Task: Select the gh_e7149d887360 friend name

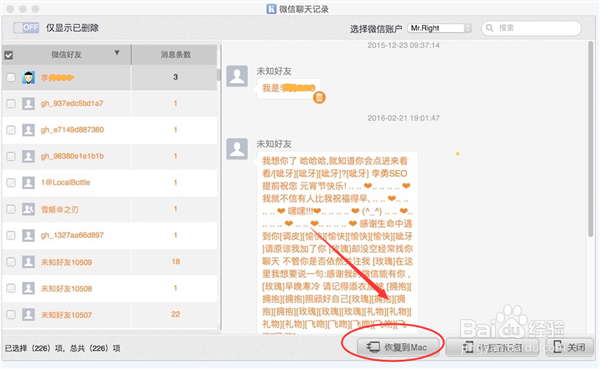Action: point(72,130)
